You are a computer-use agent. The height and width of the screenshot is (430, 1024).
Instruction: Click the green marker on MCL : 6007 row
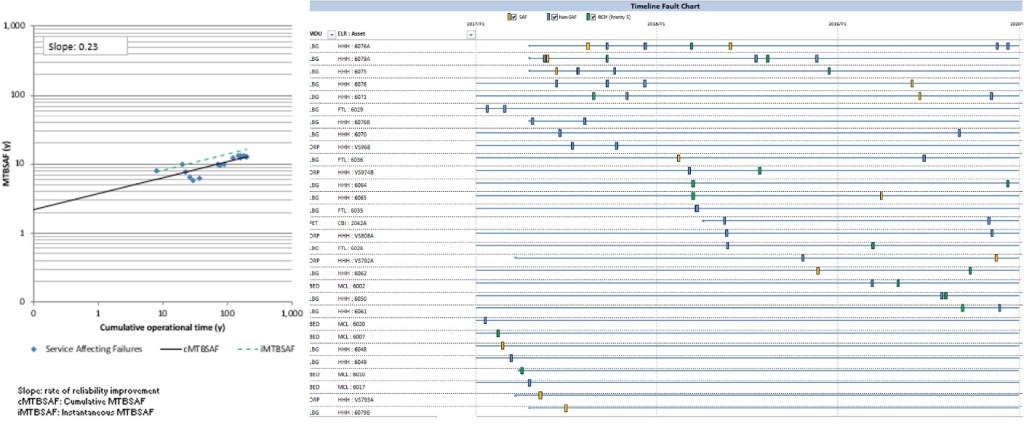(x=498, y=333)
